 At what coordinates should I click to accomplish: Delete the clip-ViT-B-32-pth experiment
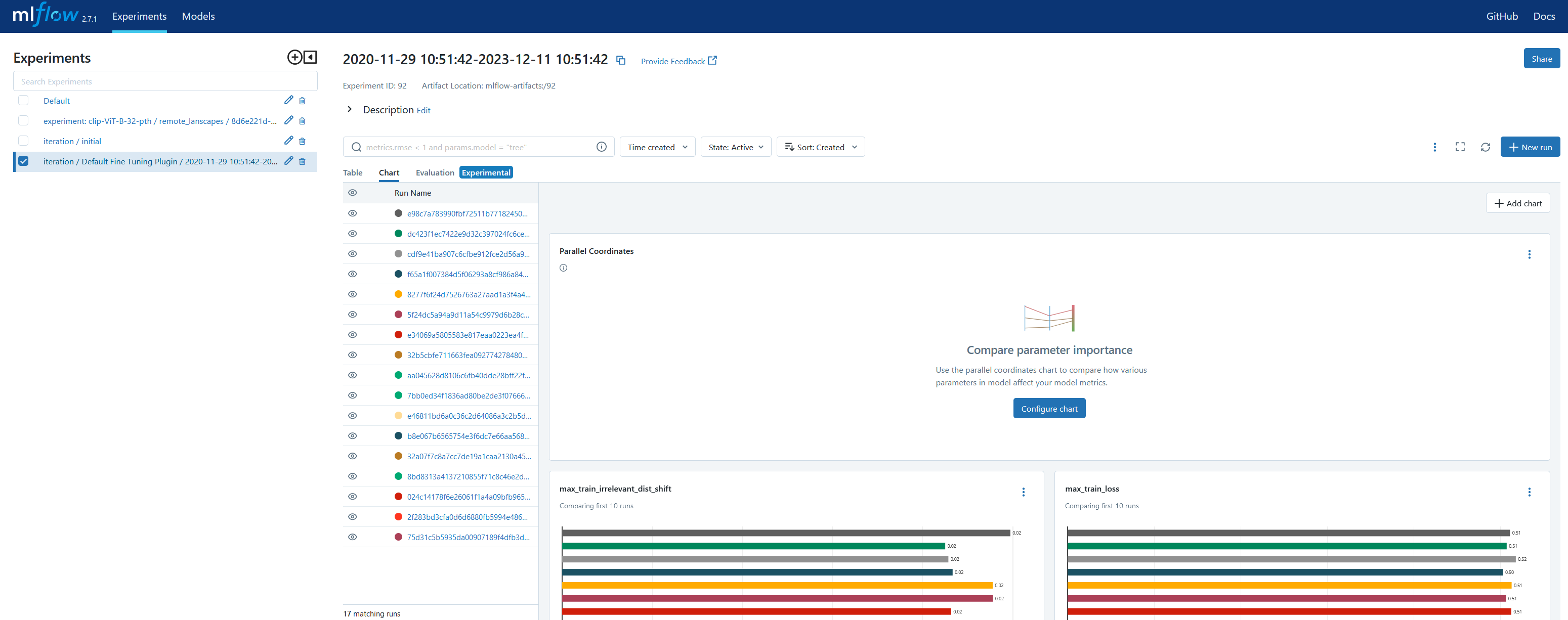(x=302, y=121)
